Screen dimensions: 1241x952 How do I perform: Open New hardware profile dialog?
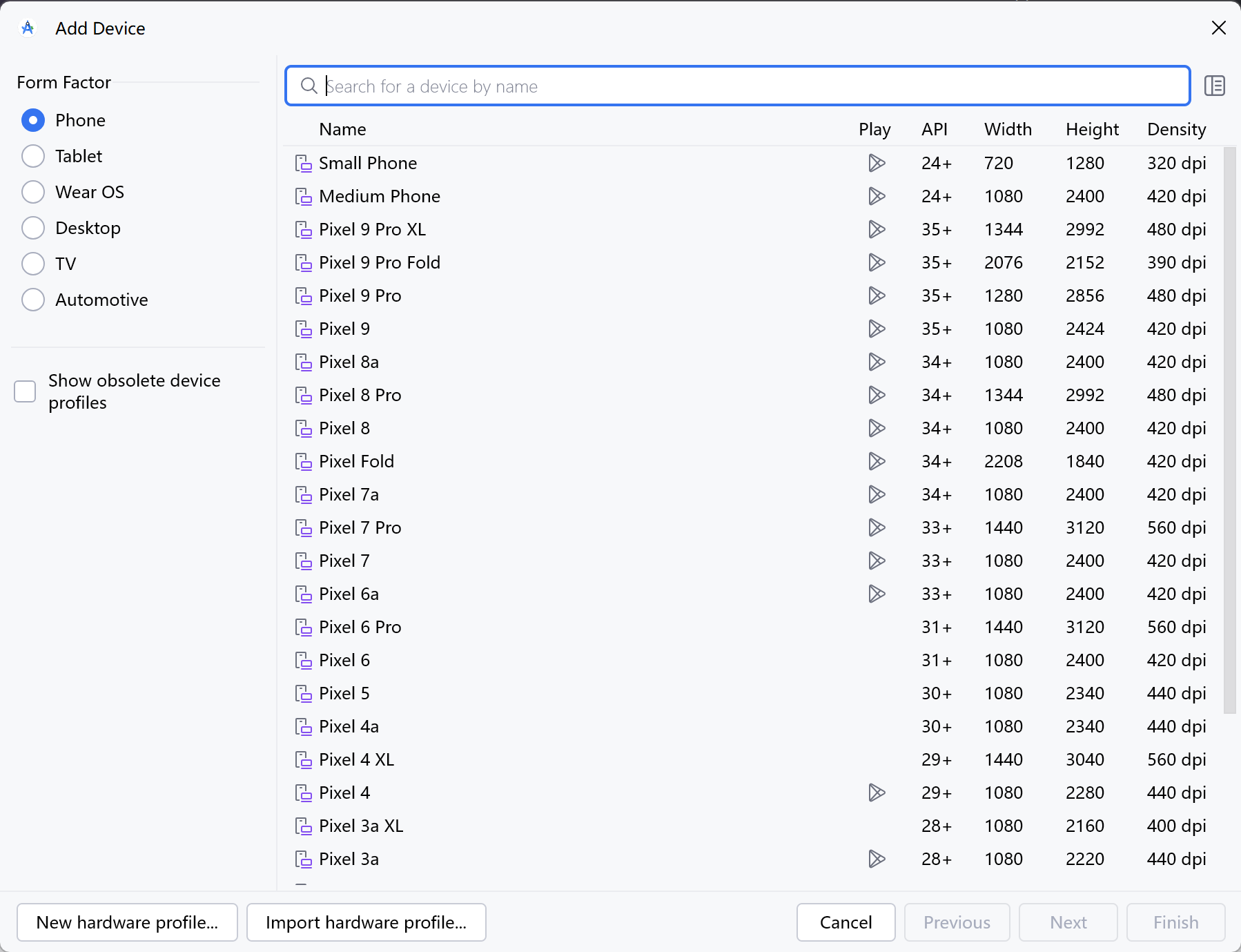point(127,922)
